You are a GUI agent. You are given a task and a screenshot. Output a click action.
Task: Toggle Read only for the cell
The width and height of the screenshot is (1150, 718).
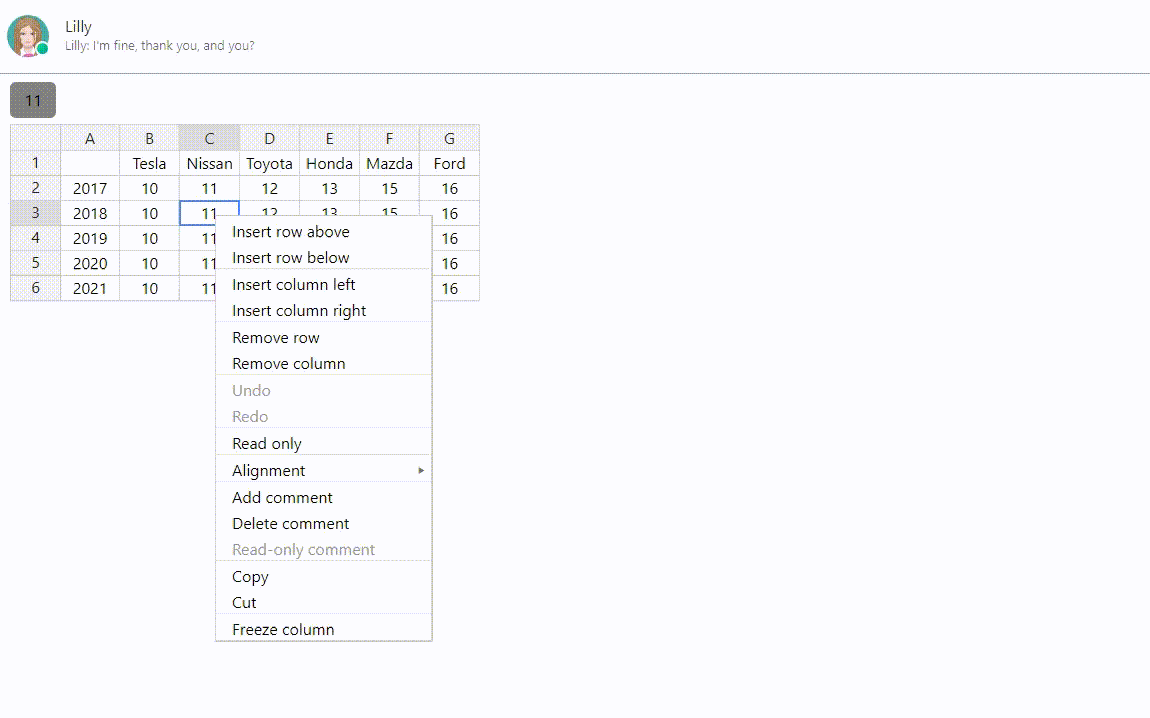coord(323,444)
